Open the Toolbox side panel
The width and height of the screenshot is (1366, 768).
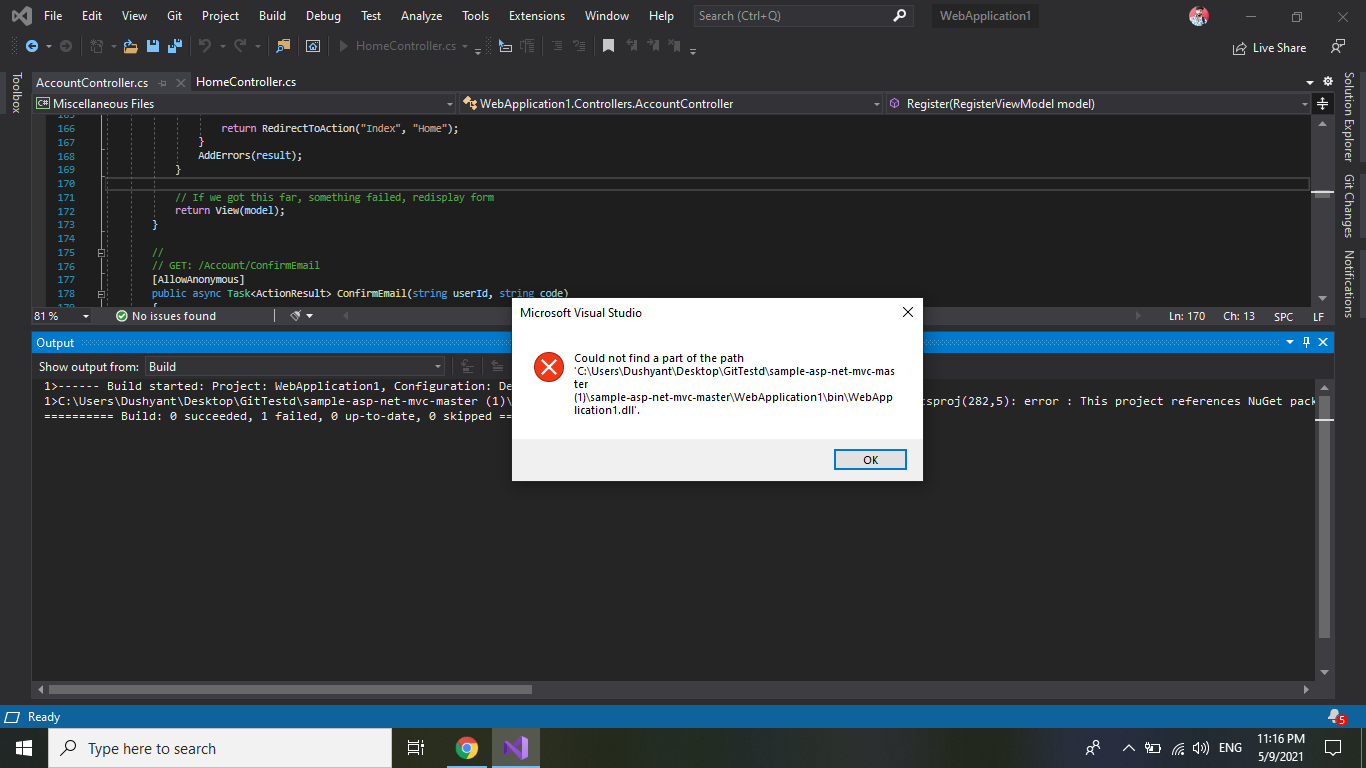15,92
